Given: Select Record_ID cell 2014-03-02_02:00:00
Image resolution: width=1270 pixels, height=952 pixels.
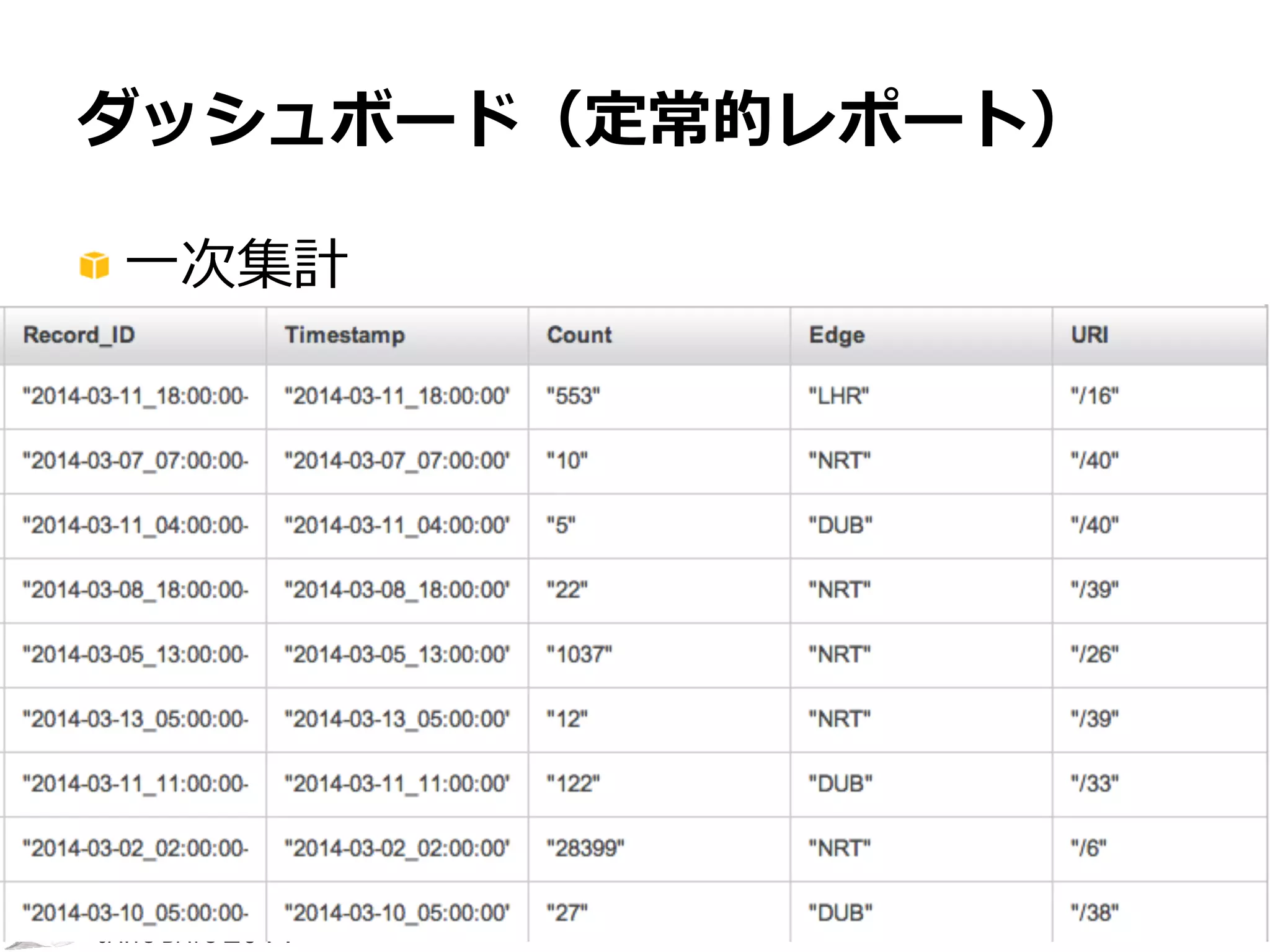Looking at the screenshot, I should coord(135,848).
